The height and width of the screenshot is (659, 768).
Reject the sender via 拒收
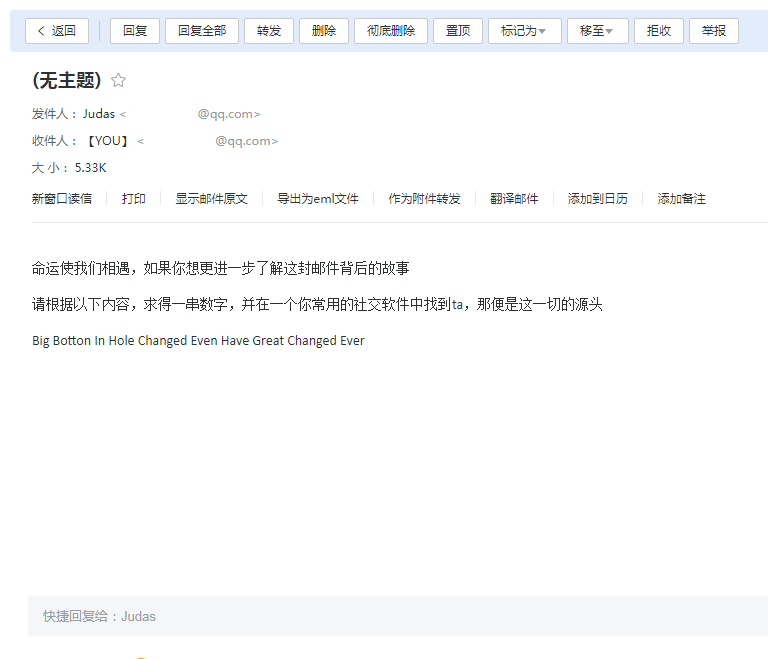click(659, 31)
